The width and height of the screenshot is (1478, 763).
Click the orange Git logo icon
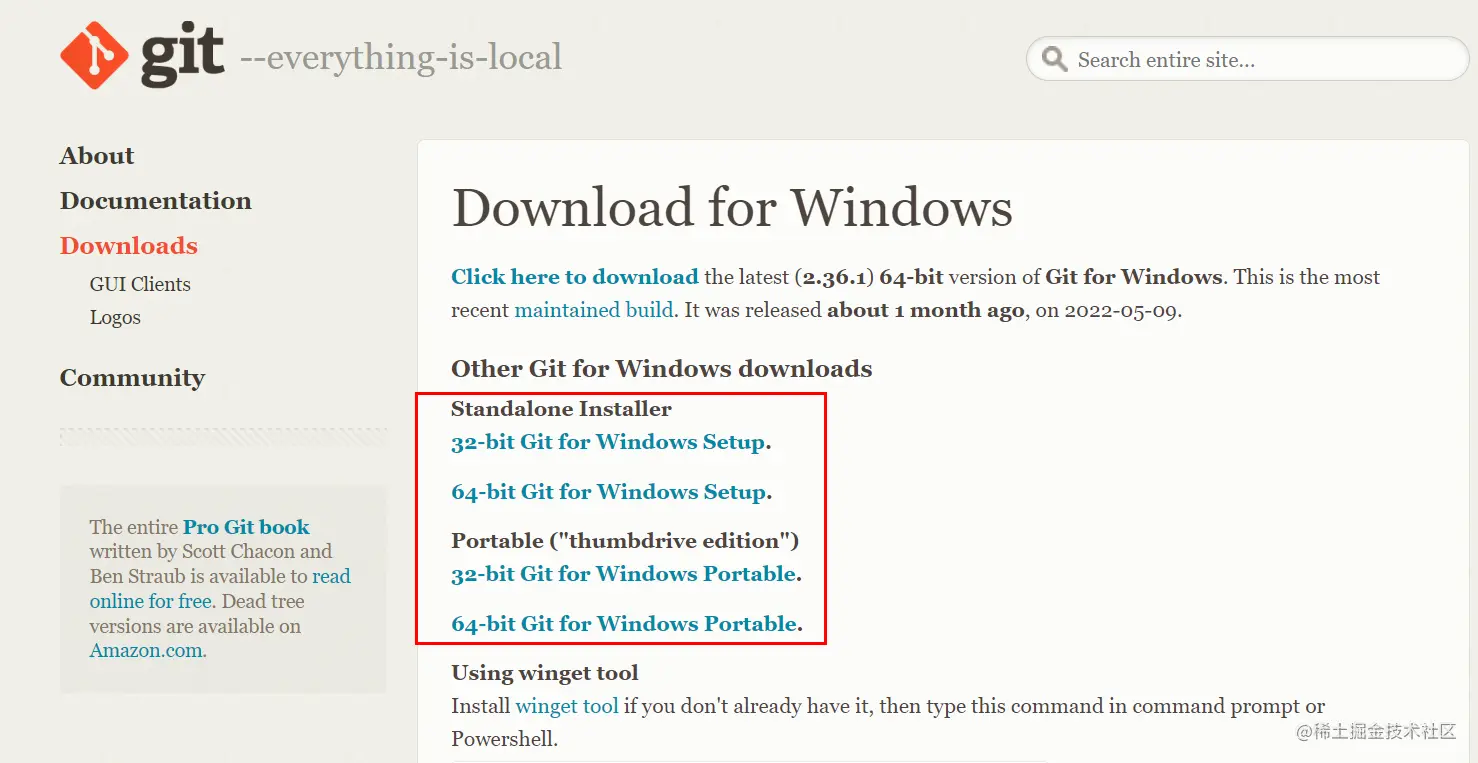[x=94, y=55]
